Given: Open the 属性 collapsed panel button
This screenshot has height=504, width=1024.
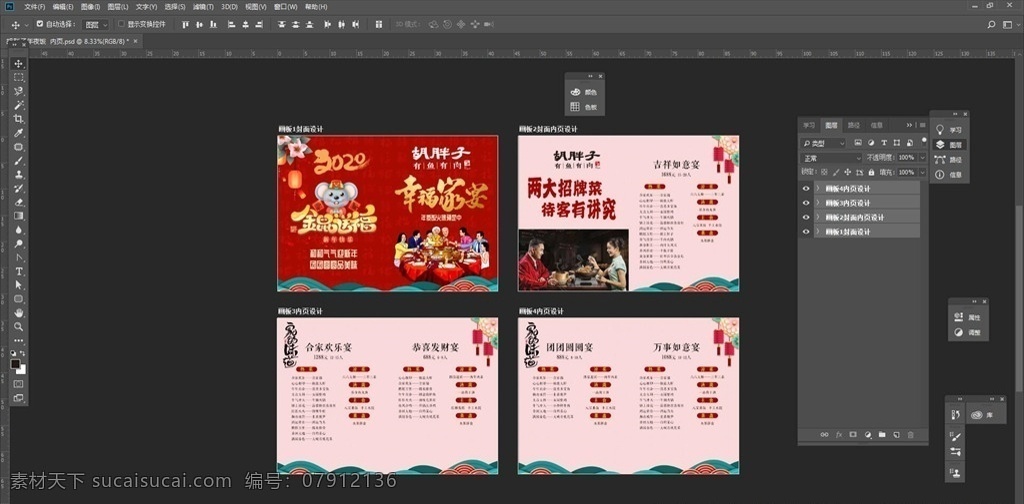Looking at the screenshot, I should click(968, 317).
